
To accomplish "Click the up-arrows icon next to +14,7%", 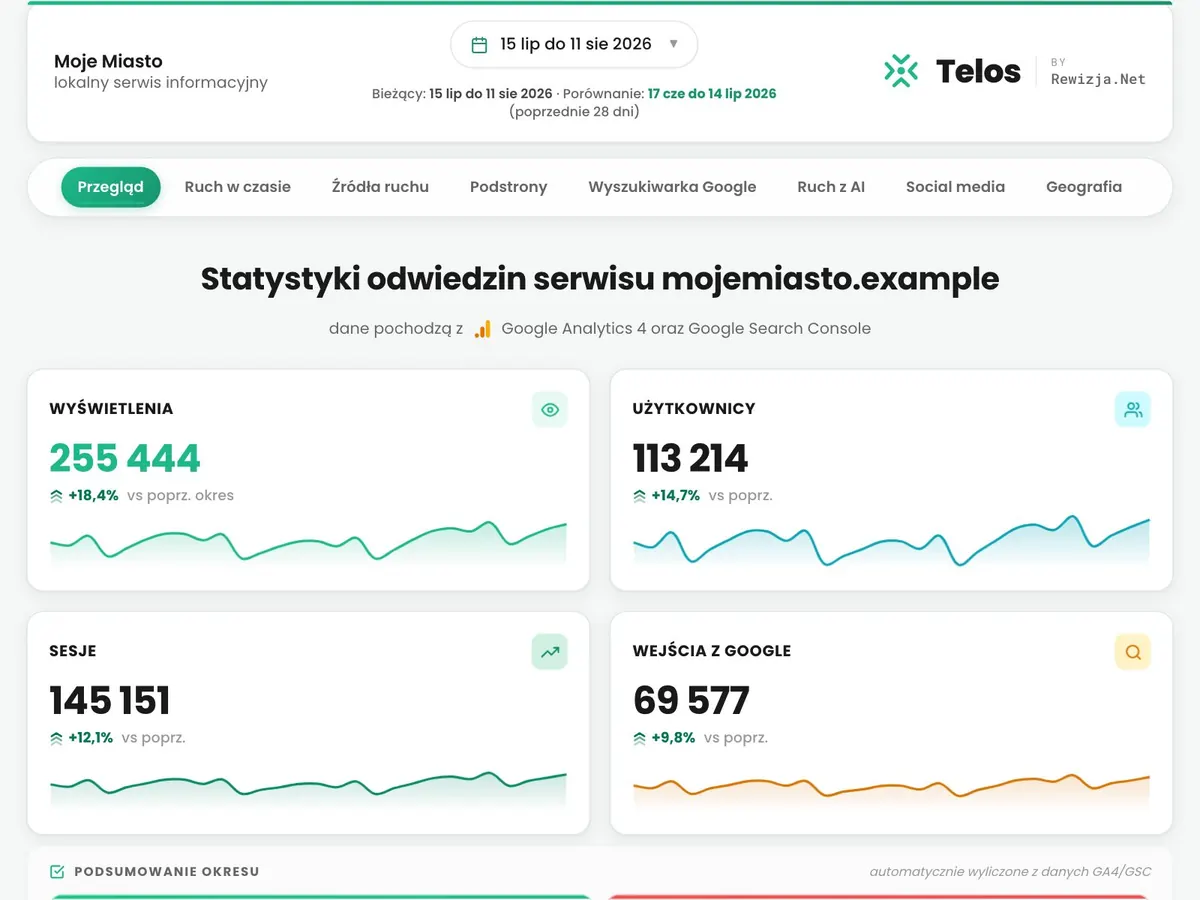I will [x=640, y=495].
